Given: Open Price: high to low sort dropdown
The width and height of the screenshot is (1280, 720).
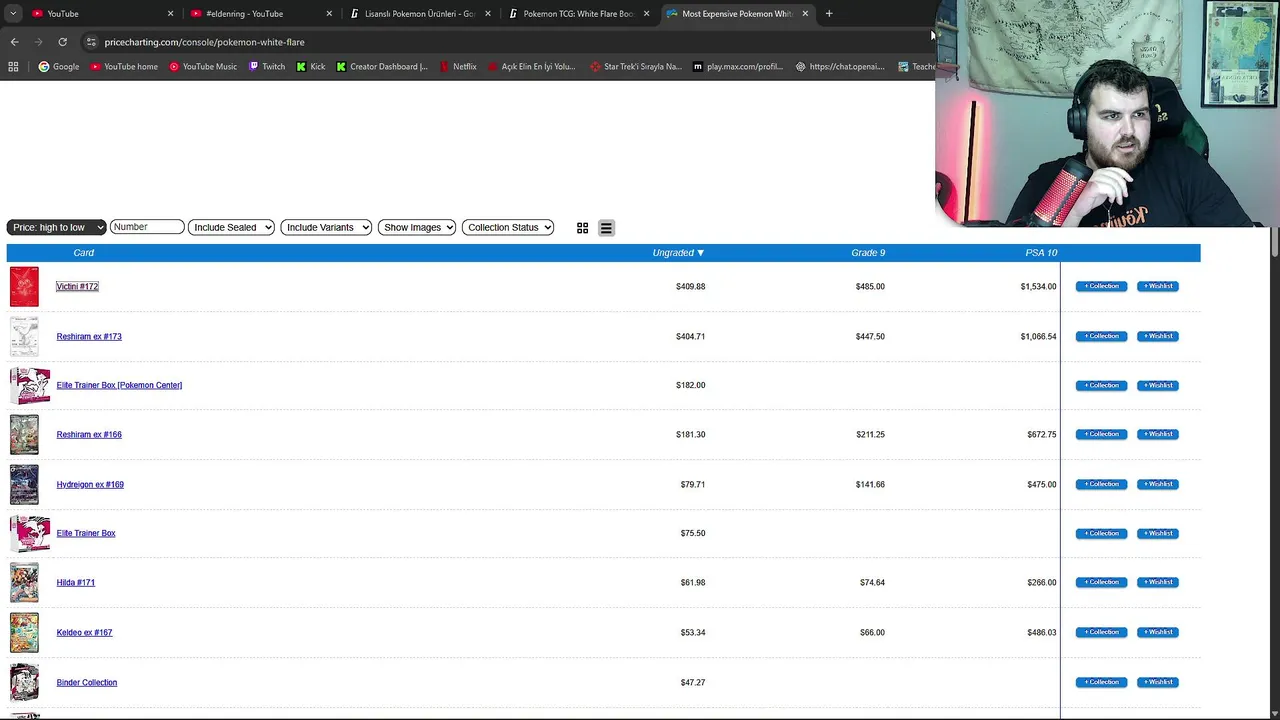Looking at the screenshot, I should coord(56,227).
